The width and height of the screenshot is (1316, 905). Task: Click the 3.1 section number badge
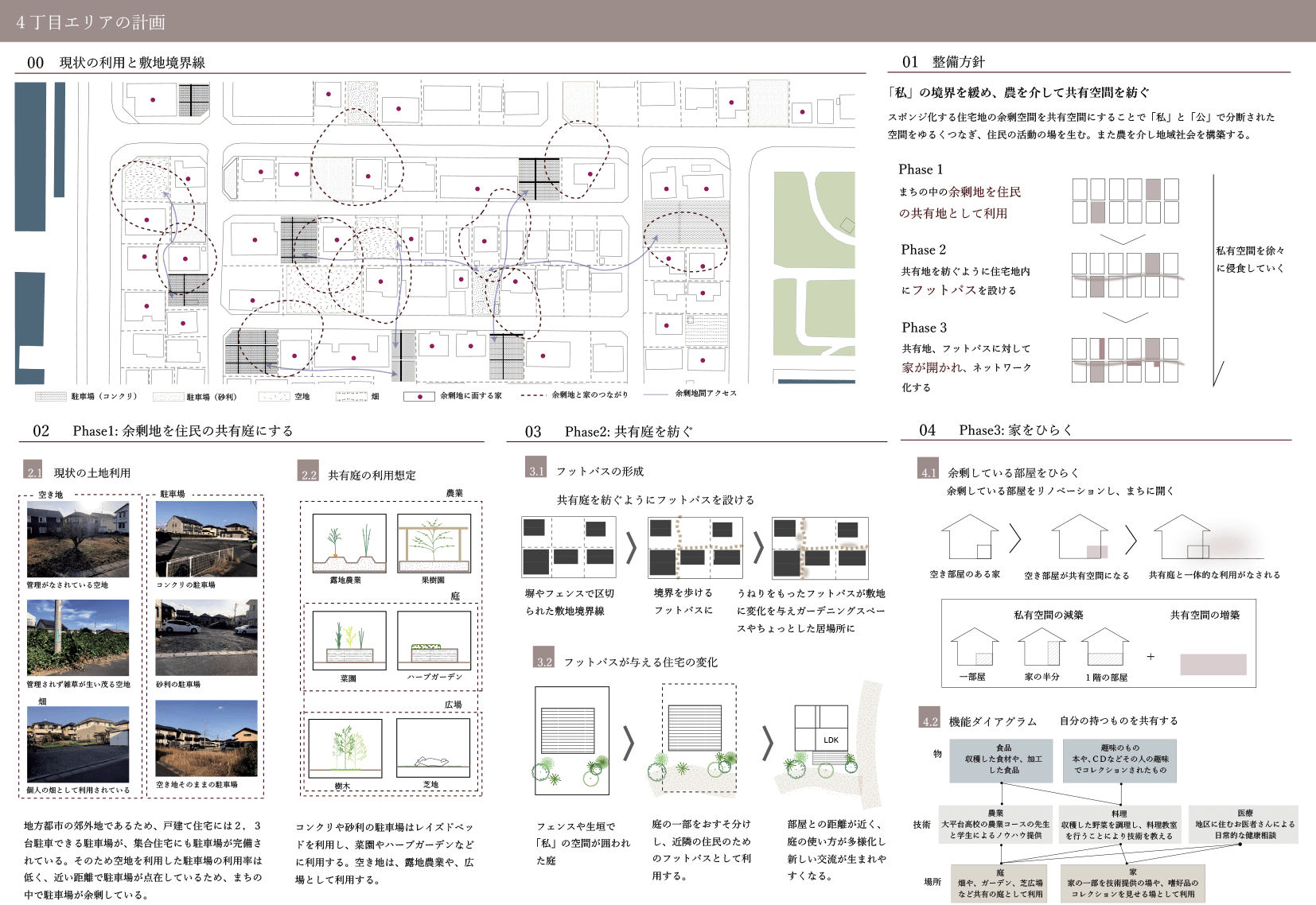[536, 467]
